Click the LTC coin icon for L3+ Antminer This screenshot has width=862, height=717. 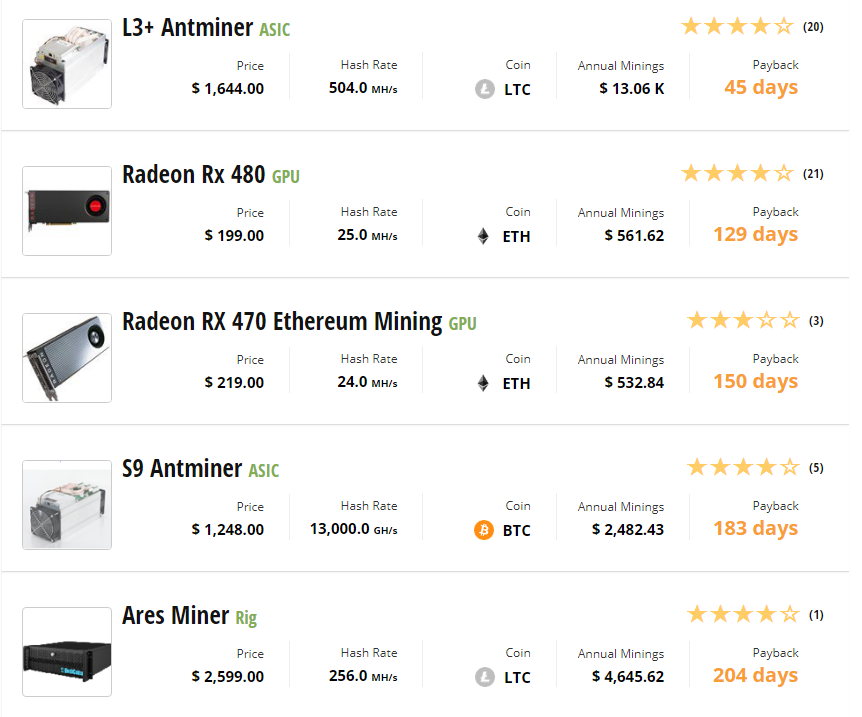coord(484,89)
